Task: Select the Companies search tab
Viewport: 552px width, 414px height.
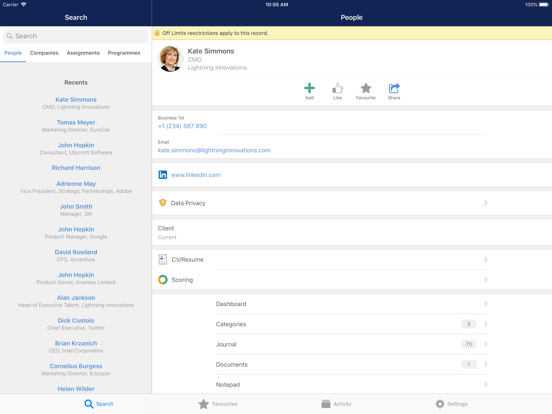Action: (x=44, y=53)
